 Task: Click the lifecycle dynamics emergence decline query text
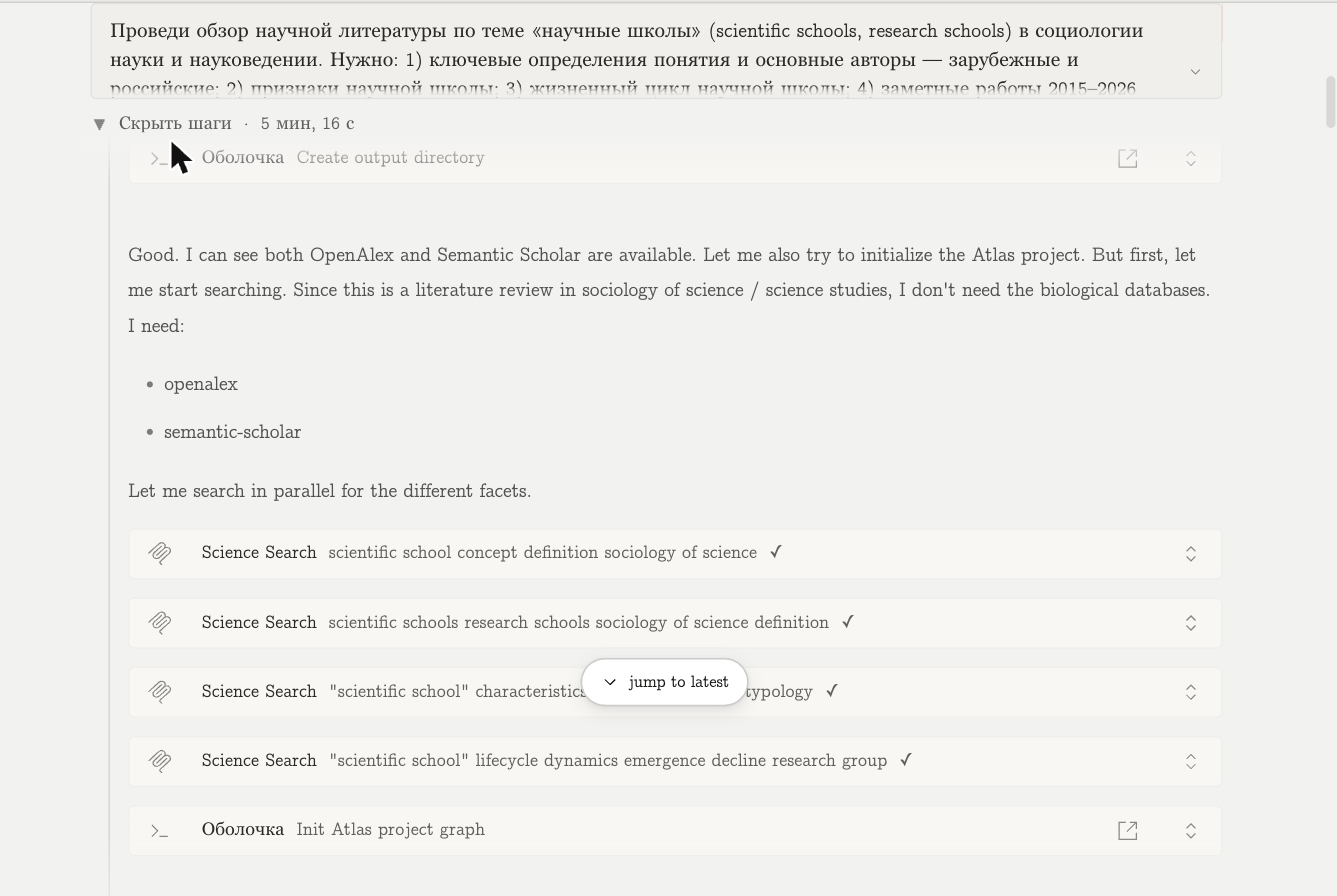[x=608, y=760]
